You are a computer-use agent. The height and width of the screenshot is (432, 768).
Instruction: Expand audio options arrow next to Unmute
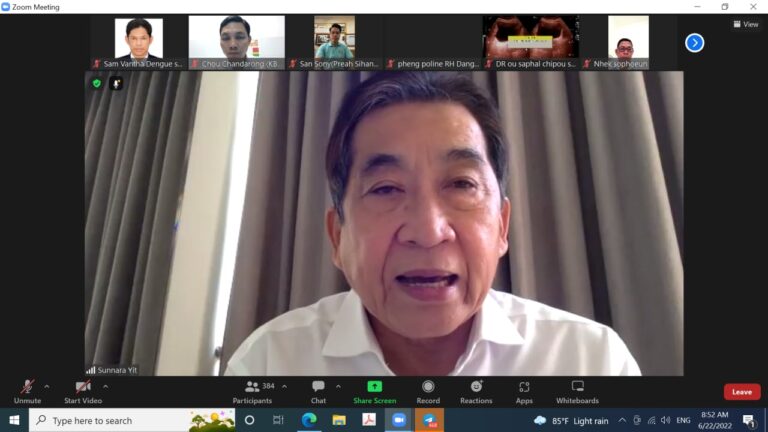coord(47,386)
